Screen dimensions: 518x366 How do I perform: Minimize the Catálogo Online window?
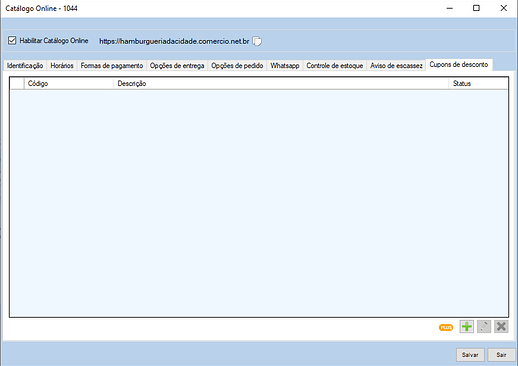pyautogui.click(x=450, y=8)
